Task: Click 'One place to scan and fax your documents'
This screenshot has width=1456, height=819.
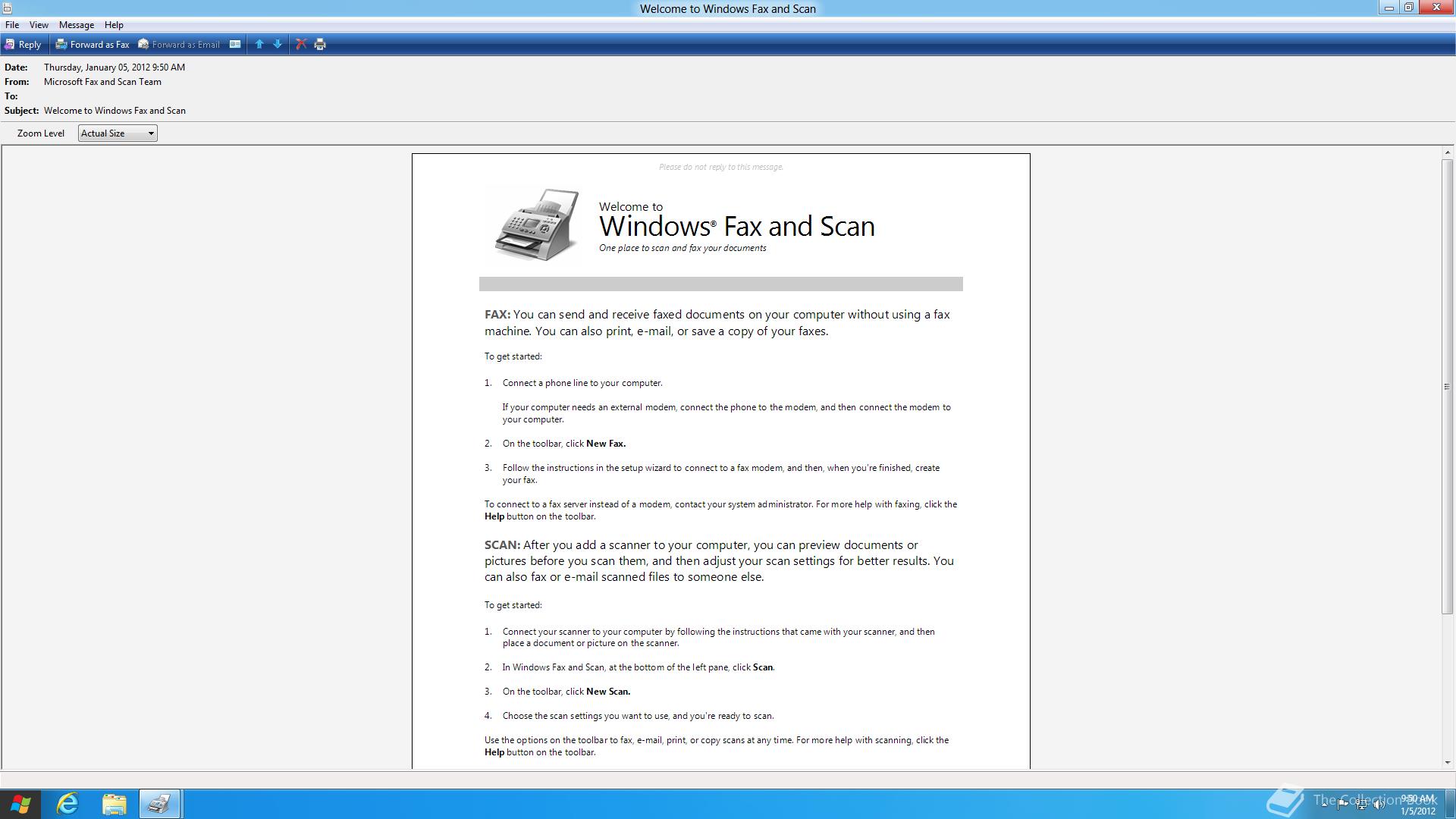Action: point(682,248)
